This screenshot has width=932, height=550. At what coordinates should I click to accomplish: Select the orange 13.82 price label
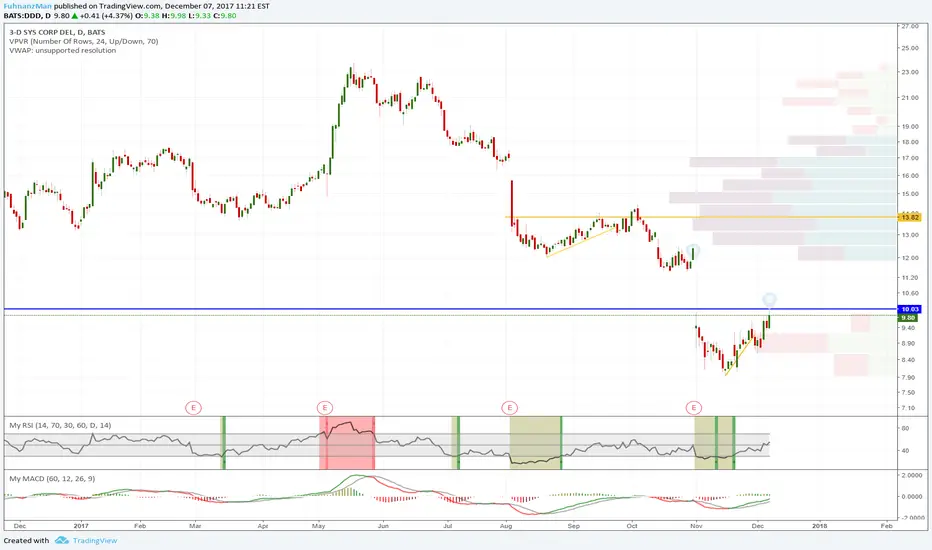coord(910,217)
